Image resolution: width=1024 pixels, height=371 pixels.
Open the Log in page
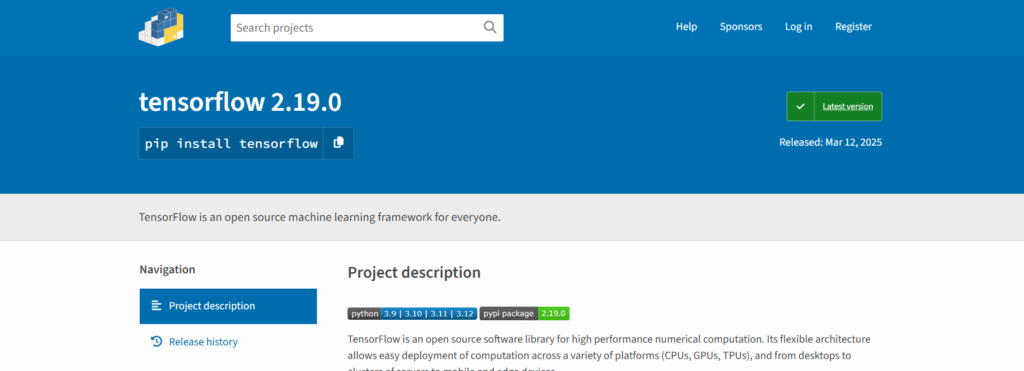(799, 27)
